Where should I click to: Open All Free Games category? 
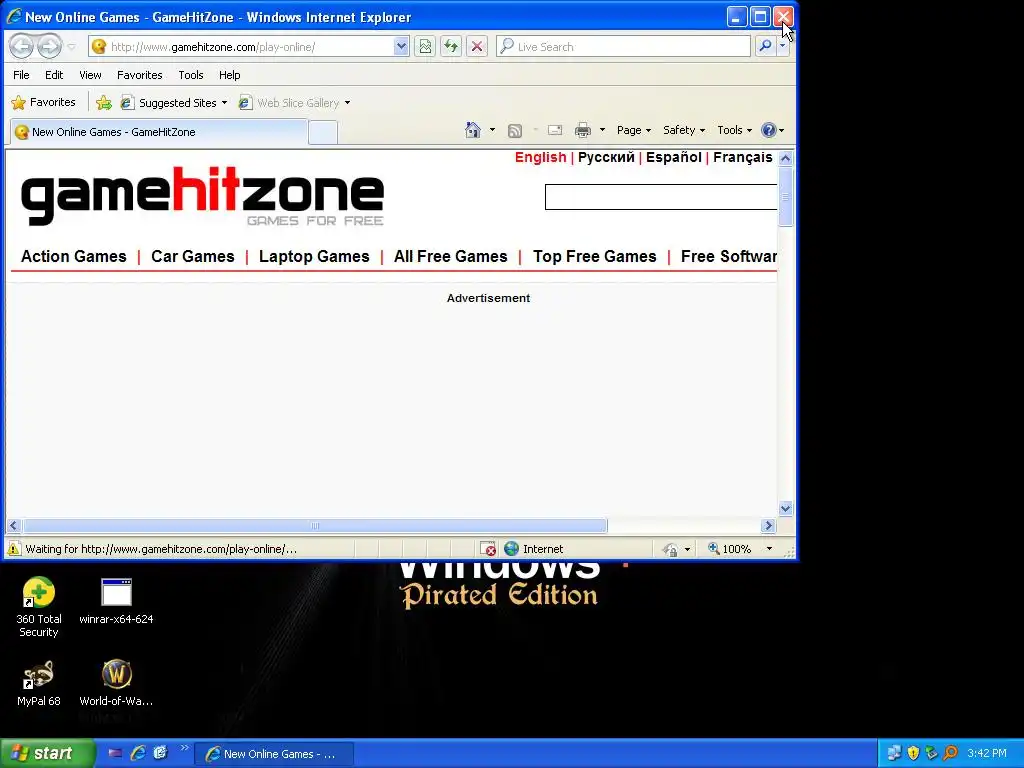(451, 256)
